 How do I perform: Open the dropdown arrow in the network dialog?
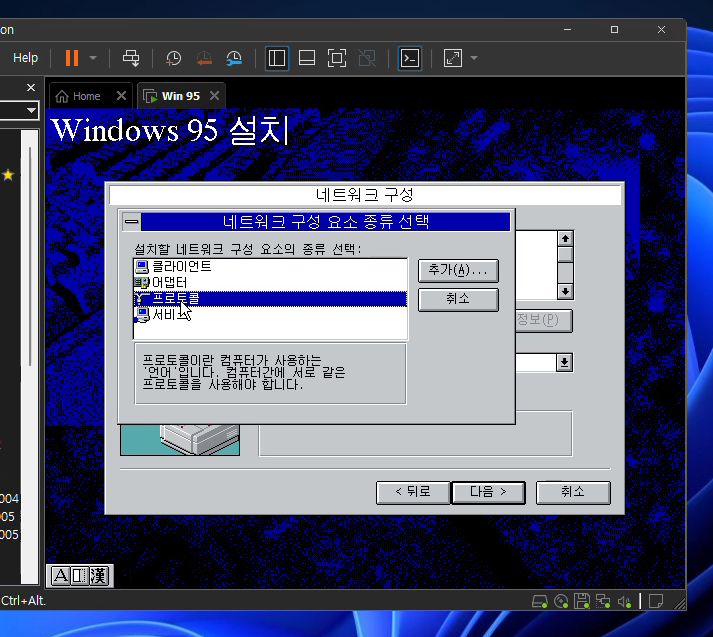[564, 362]
